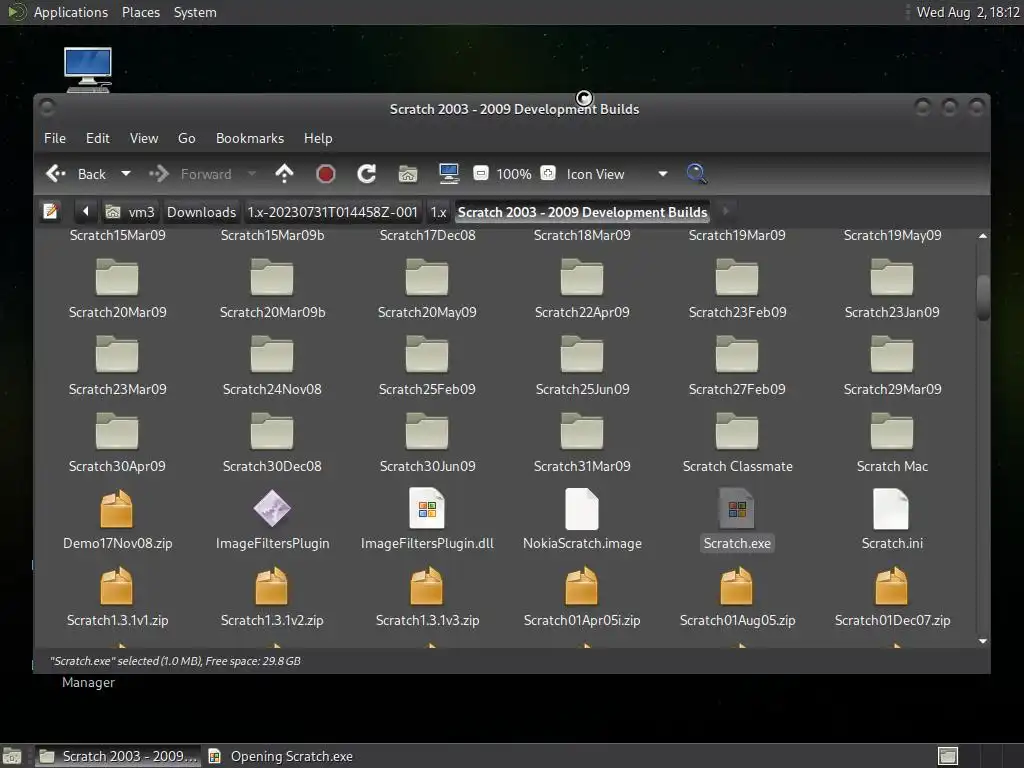Screen dimensions: 1024x768
Task: Open the Places menu in top panel
Action: pyautogui.click(x=141, y=12)
